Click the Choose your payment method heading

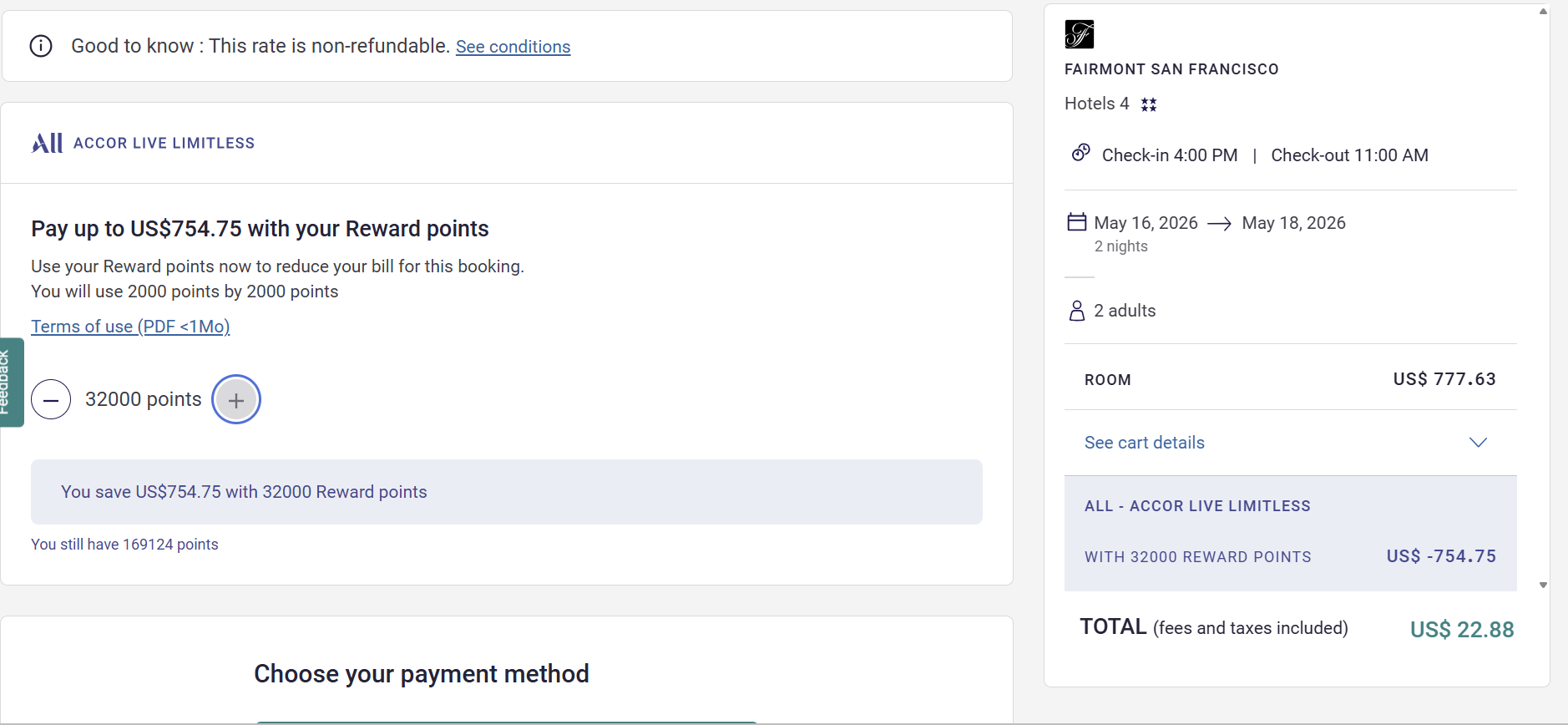pyautogui.click(x=422, y=673)
